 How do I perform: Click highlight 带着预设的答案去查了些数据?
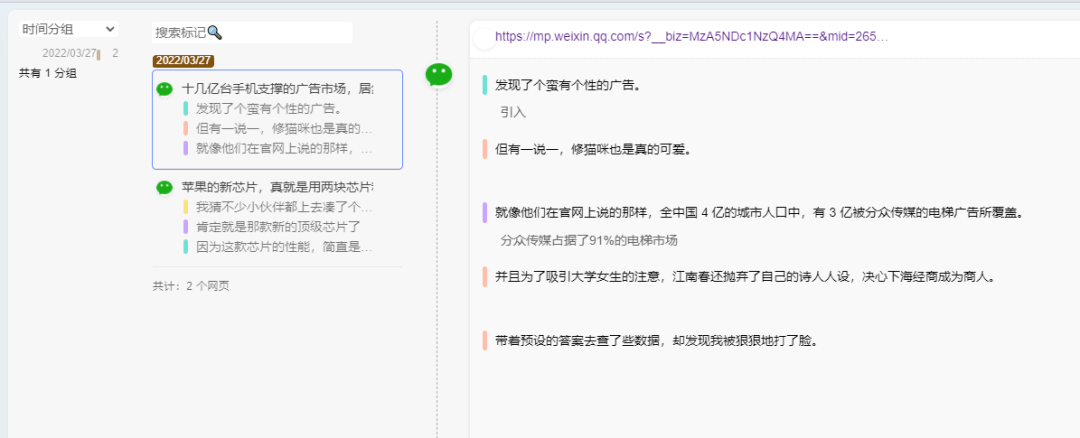[x=656, y=341]
